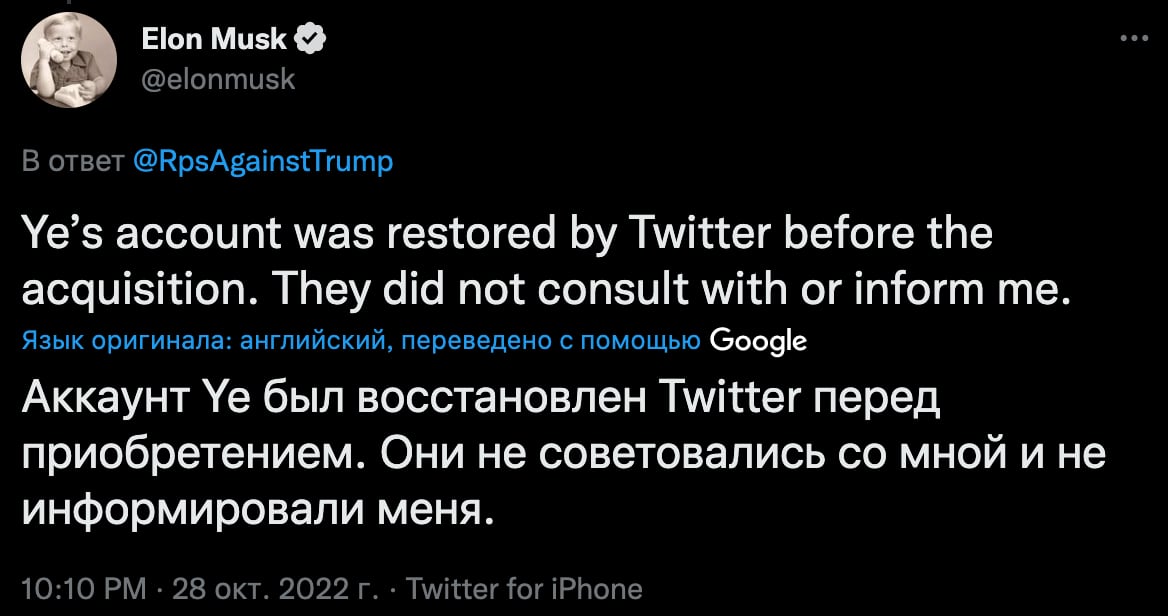Click the Elon Musk display name

click(214, 40)
